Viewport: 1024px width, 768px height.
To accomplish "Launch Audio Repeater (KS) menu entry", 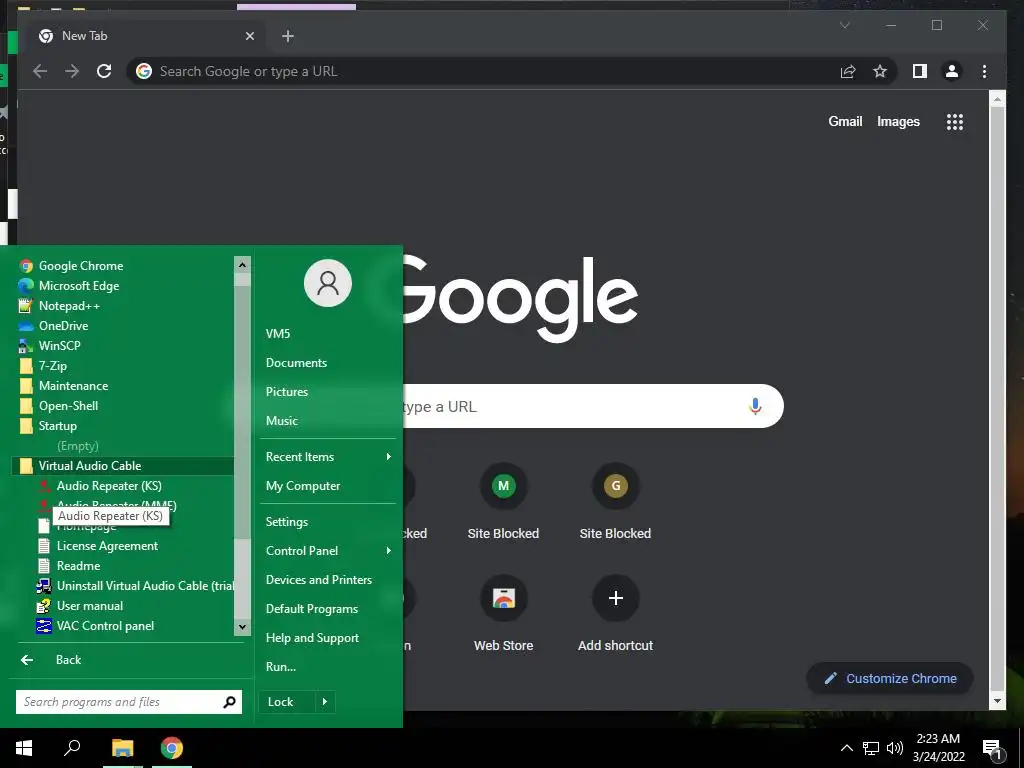I will 109,486.
